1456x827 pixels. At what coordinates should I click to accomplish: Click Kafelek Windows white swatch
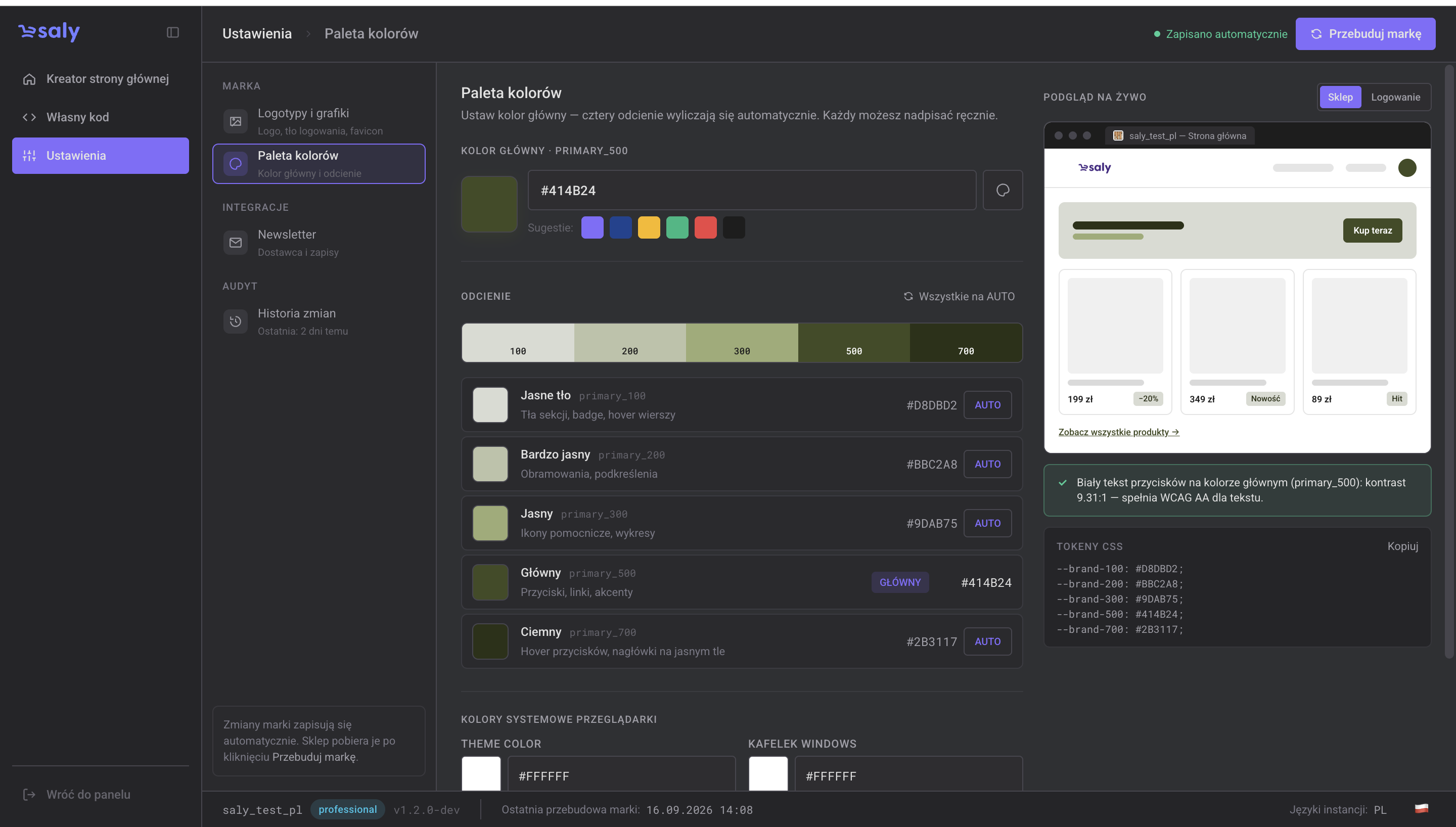click(x=768, y=773)
